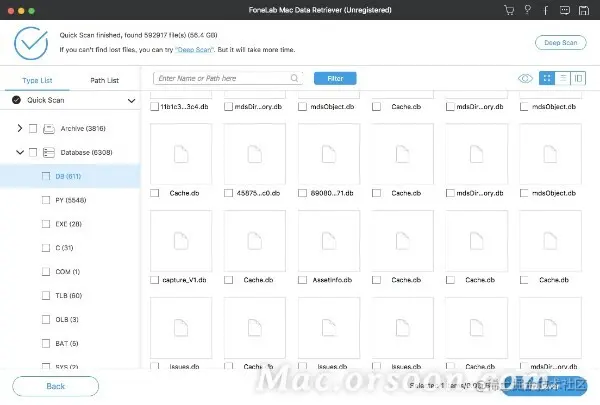Select the DB (611) tree row

point(70,176)
